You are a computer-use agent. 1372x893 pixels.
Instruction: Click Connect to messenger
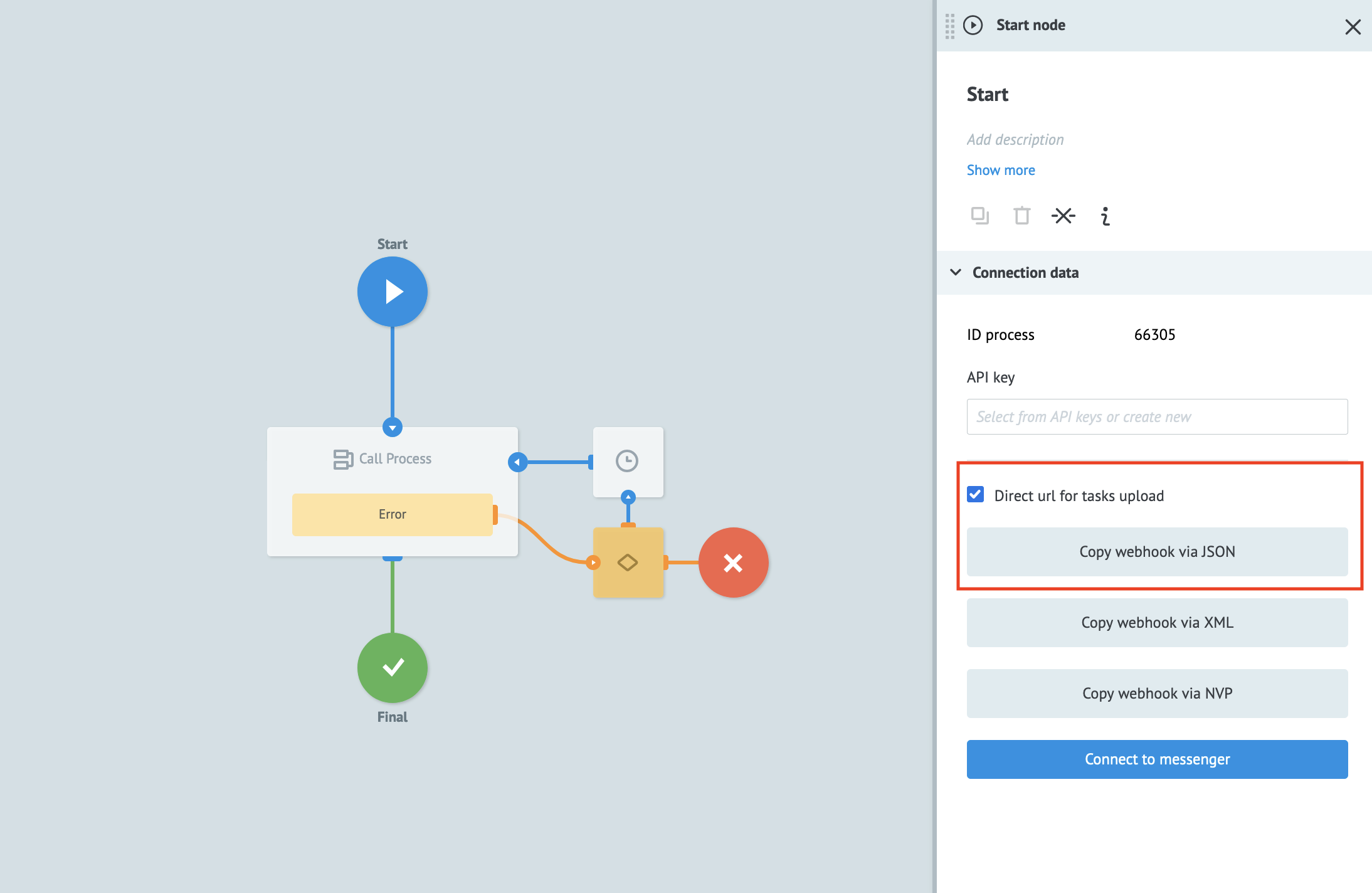point(1157,759)
